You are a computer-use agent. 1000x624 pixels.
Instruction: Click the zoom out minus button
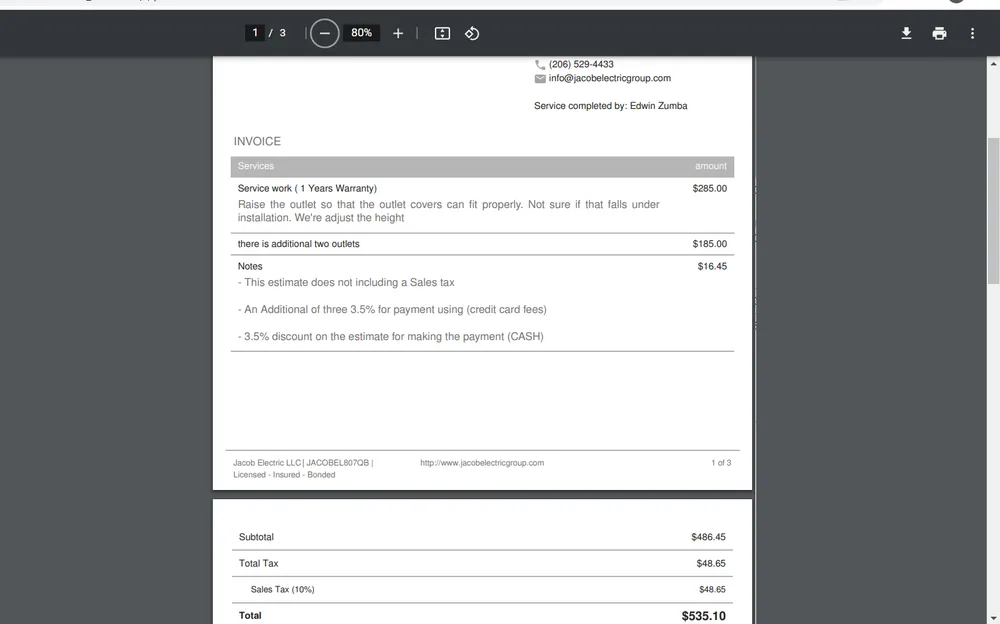[324, 33]
